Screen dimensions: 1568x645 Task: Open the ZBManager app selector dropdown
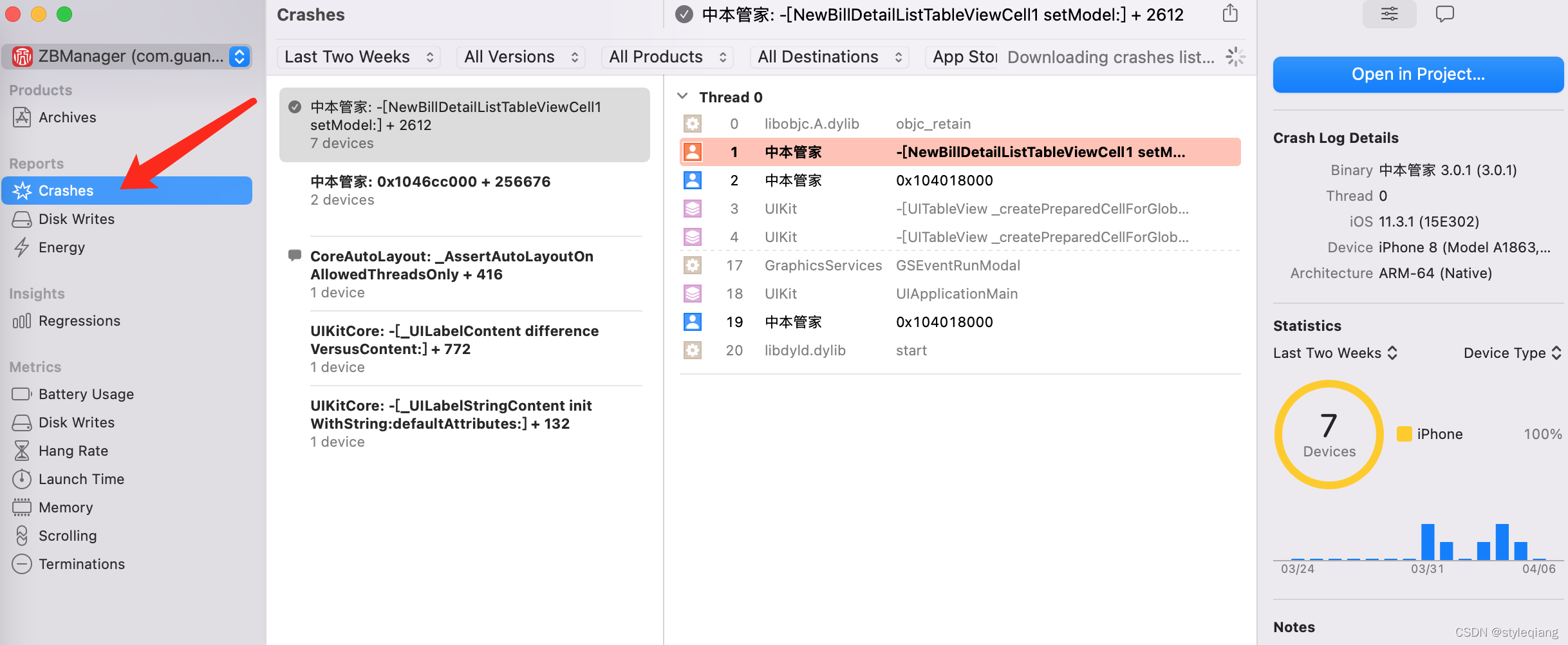[126, 57]
